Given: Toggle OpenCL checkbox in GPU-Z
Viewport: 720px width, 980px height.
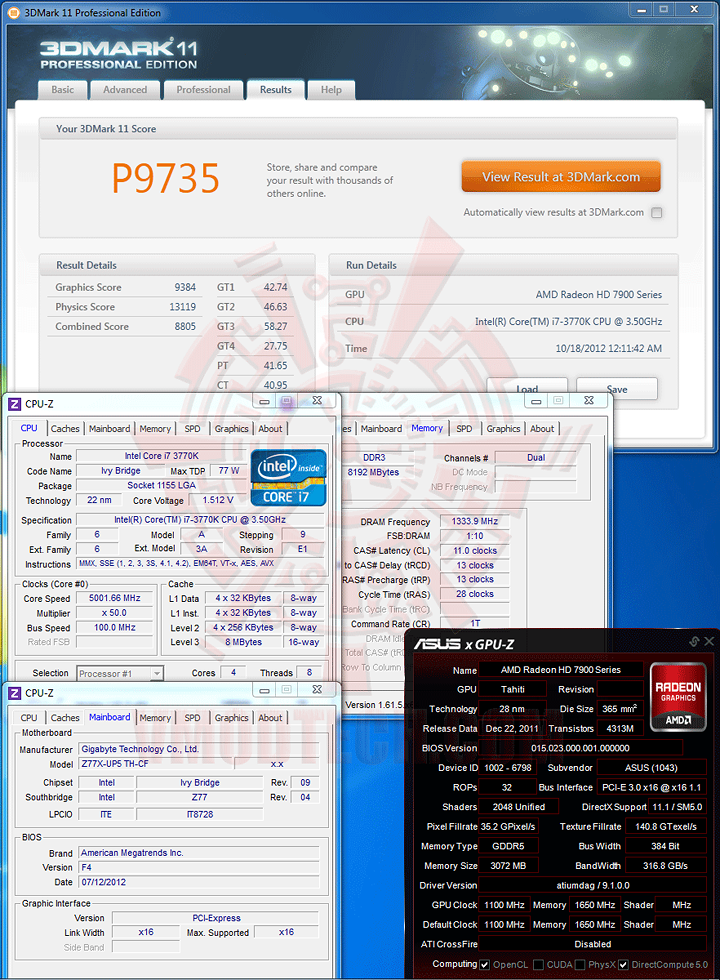Looking at the screenshot, I should (x=484, y=965).
